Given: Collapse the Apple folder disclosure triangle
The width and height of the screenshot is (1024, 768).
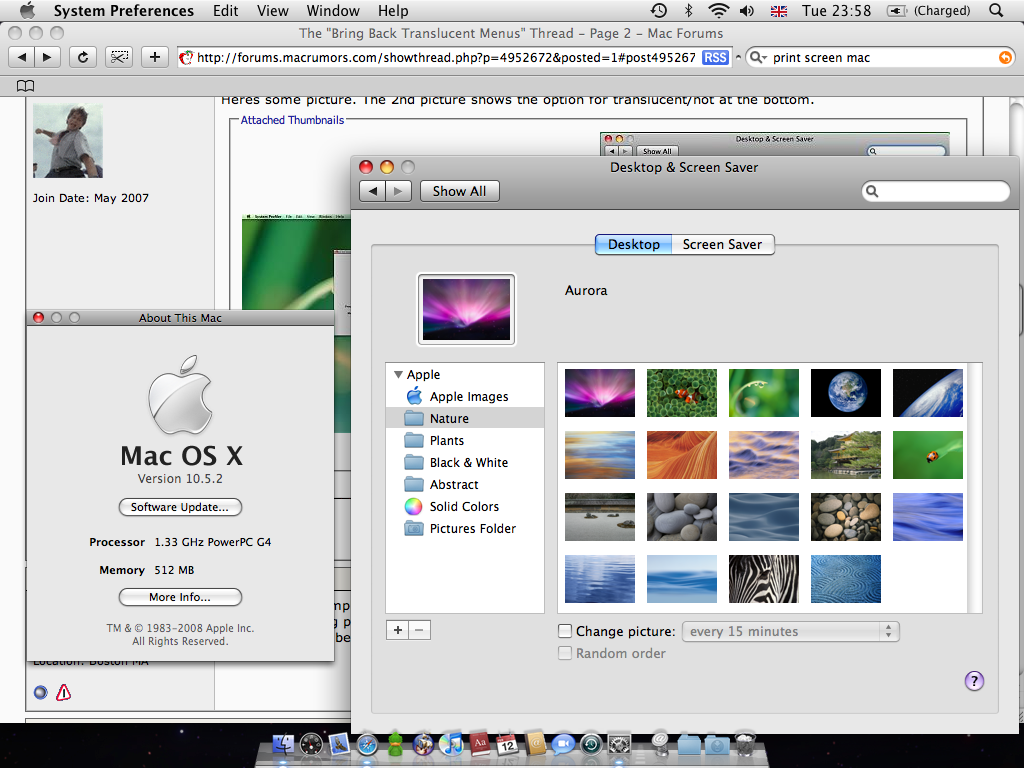Looking at the screenshot, I should tap(399, 374).
